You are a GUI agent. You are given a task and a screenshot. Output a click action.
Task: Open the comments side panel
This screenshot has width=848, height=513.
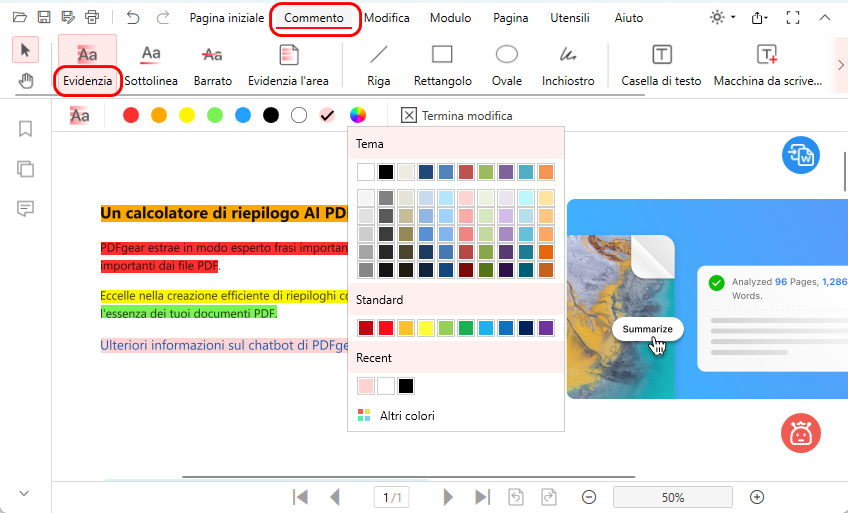(25, 209)
